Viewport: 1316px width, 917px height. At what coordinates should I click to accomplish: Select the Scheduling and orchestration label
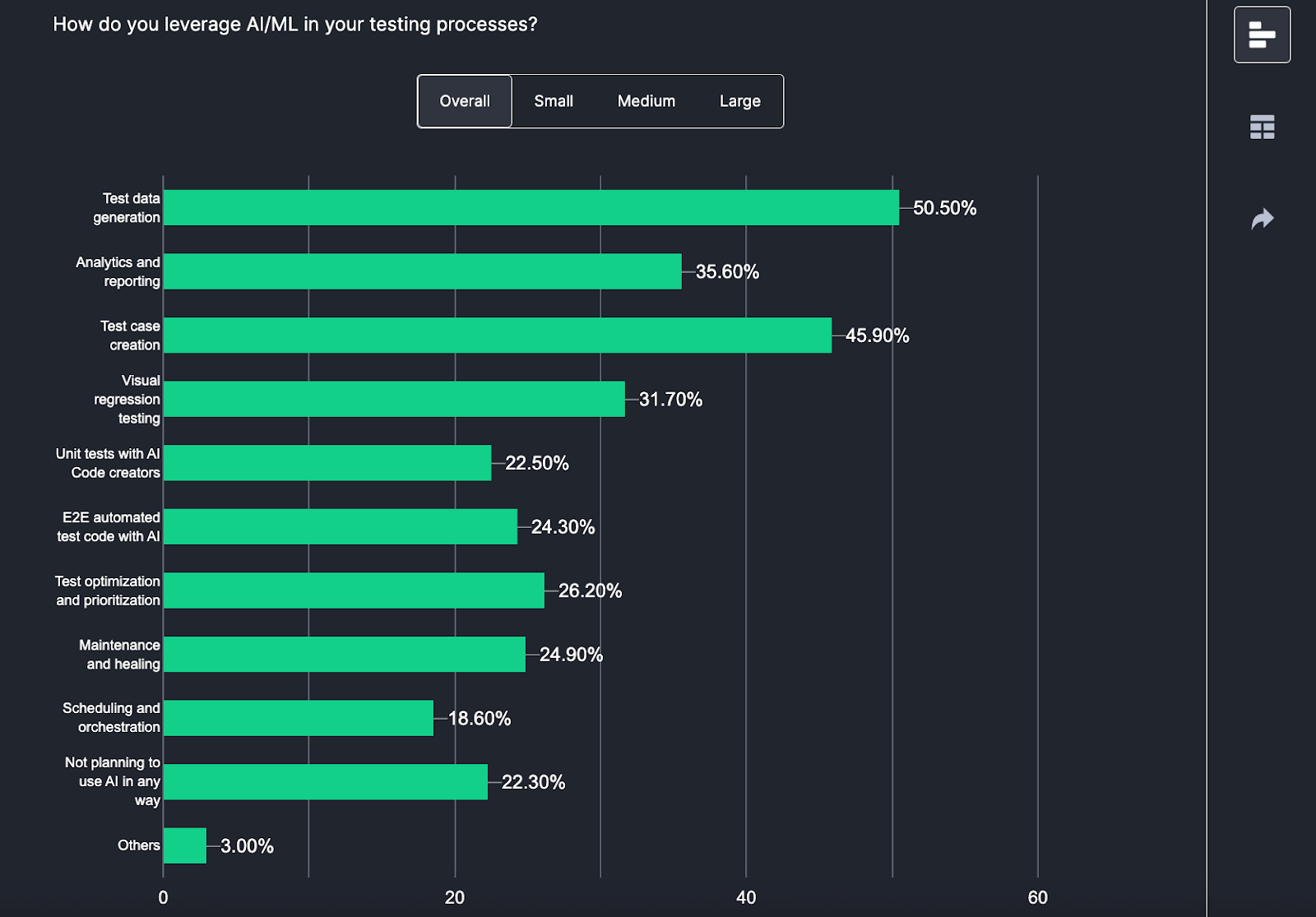click(x=112, y=717)
